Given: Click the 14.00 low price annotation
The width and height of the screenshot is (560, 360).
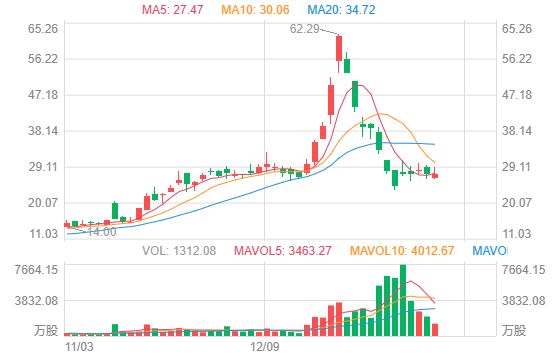Looking at the screenshot, I should pyautogui.click(x=101, y=232).
